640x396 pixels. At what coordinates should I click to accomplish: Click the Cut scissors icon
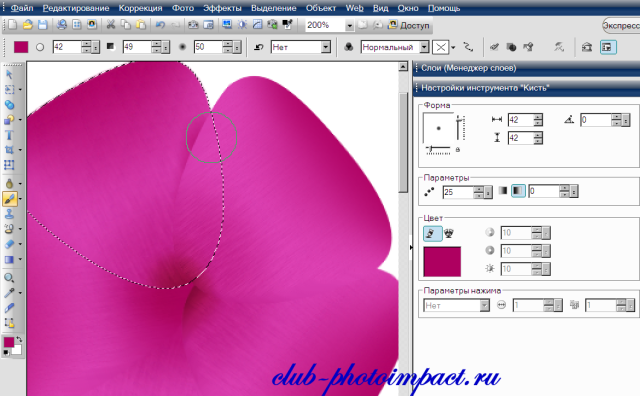pos(111,25)
